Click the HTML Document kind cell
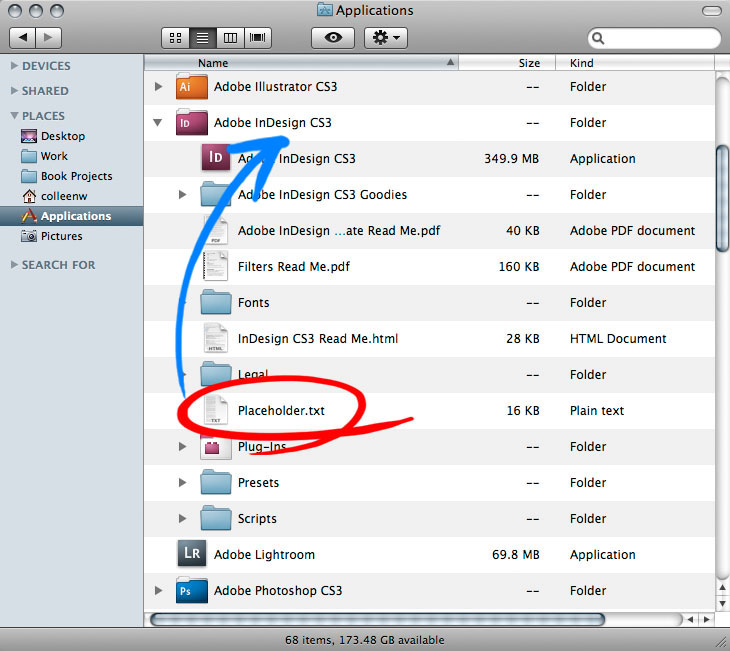The image size is (730, 651). [618, 339]
